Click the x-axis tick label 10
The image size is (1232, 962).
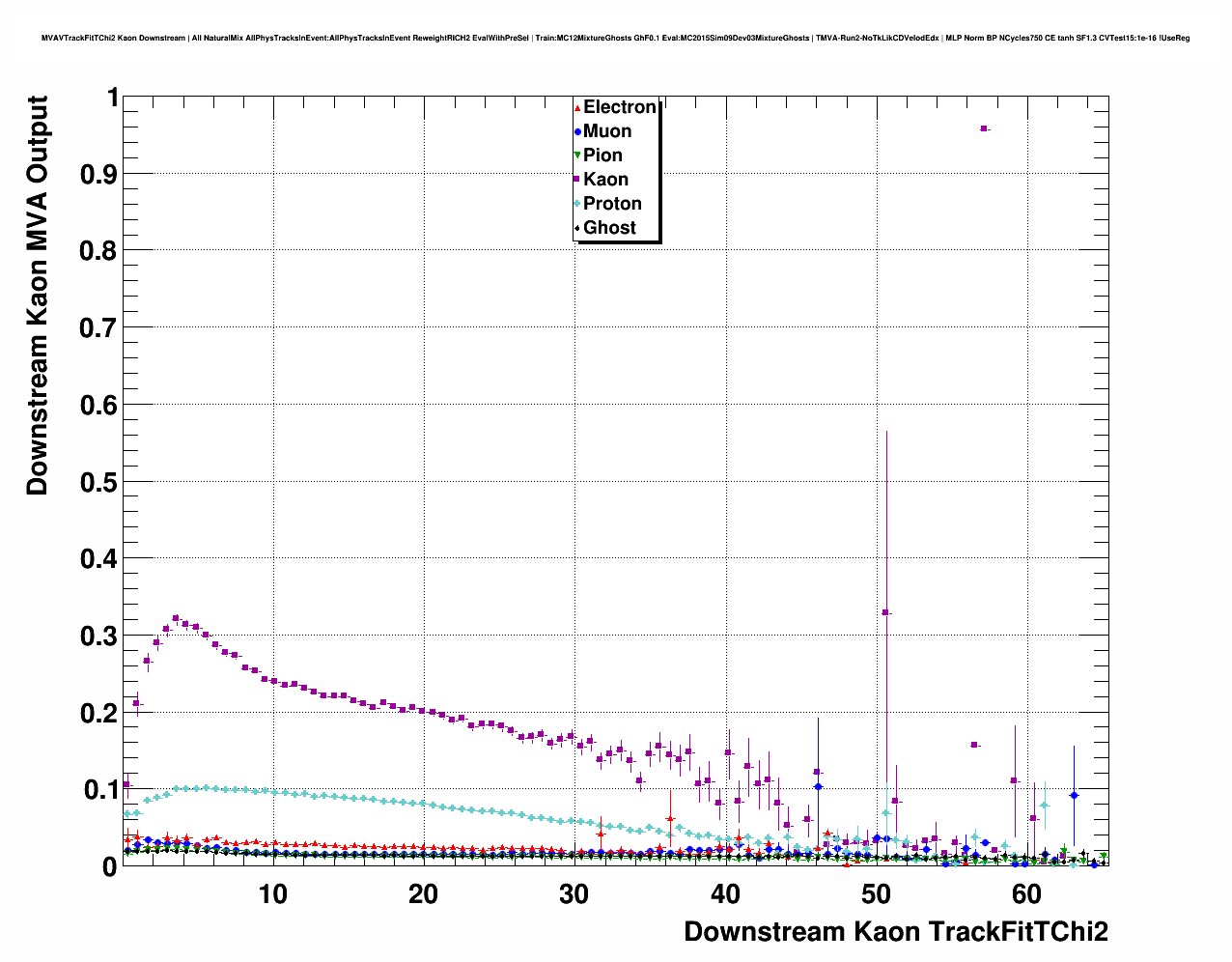coord(273,894)
